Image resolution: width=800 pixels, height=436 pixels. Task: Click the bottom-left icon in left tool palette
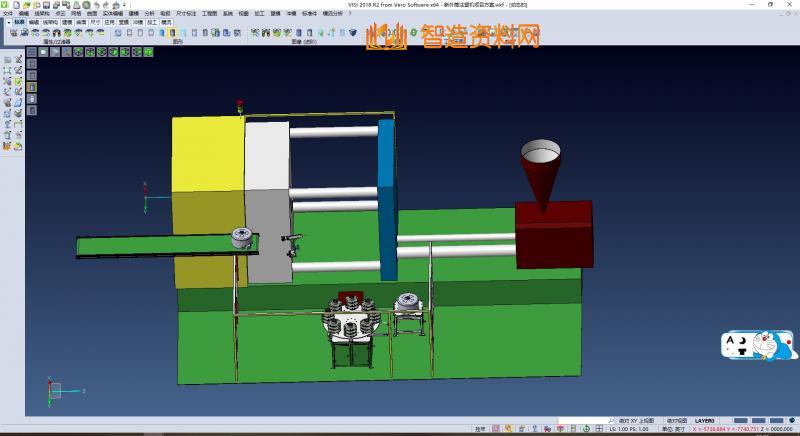tap(7, 146)
